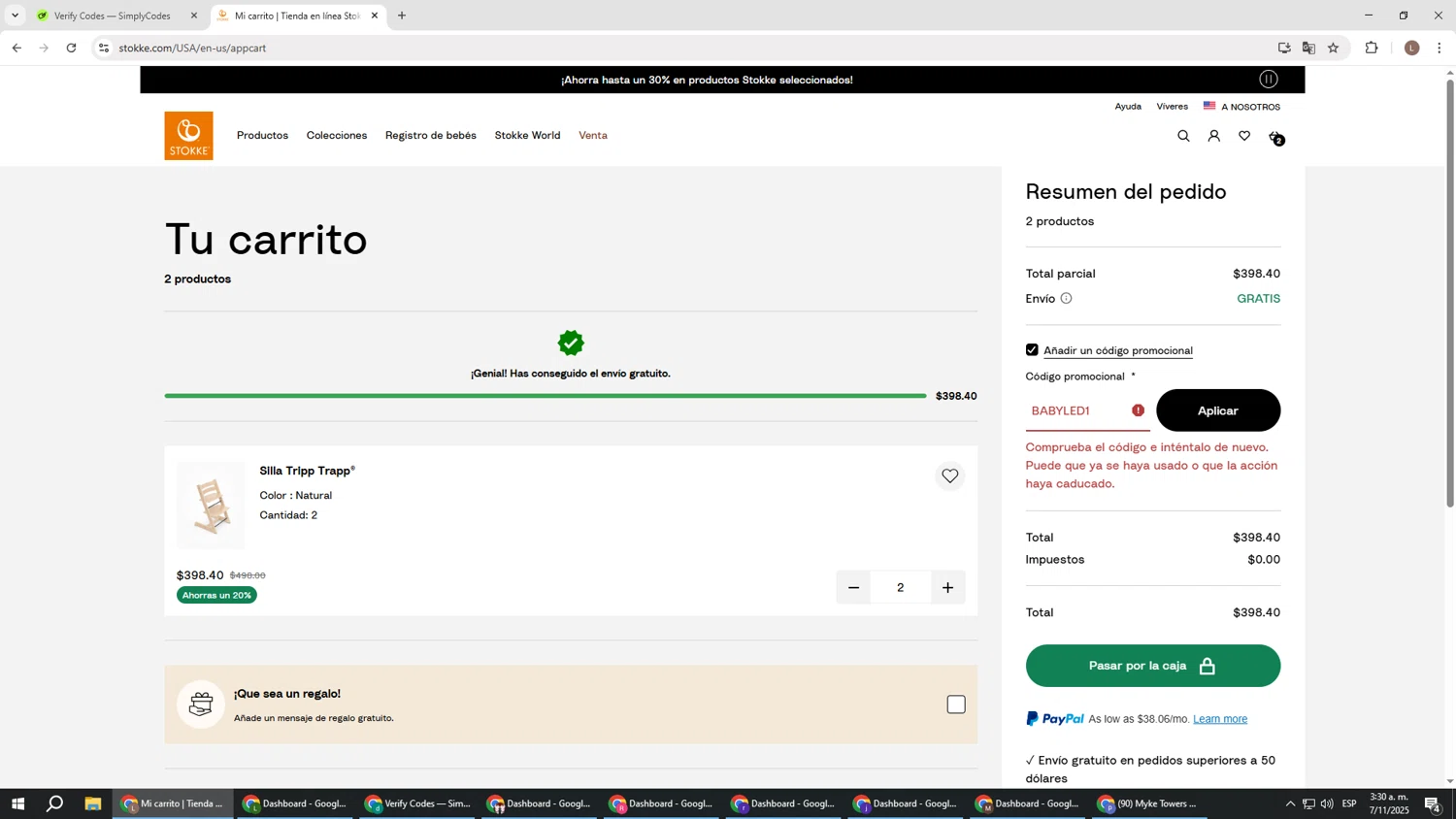Click the Tripp Trapp chair thumbnail
1456x819 pixels.
pyautogui.click(x=211, y=505)
